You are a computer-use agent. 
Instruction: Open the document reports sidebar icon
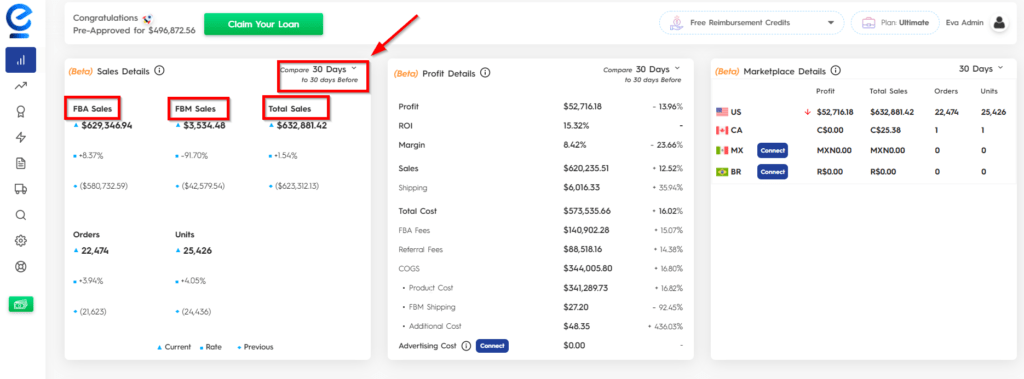20,163
